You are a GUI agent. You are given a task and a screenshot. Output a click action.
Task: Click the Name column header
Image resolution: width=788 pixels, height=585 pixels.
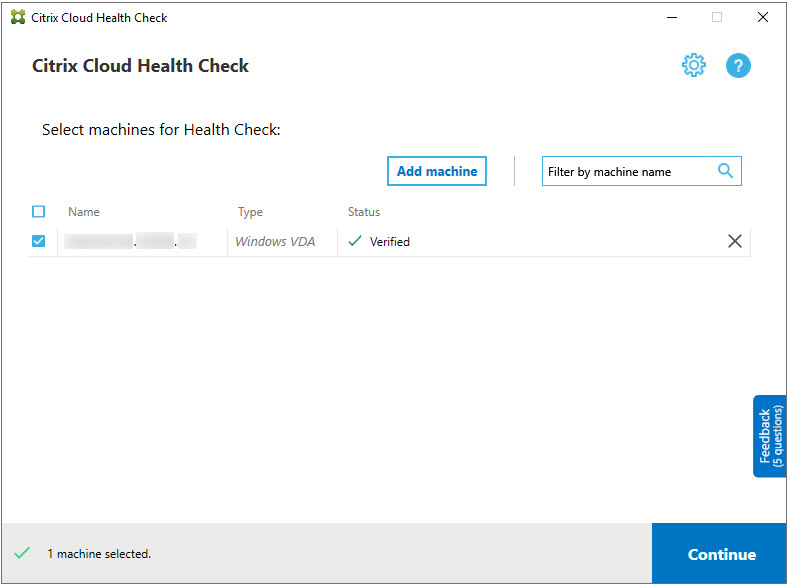(x=84, y=212)
